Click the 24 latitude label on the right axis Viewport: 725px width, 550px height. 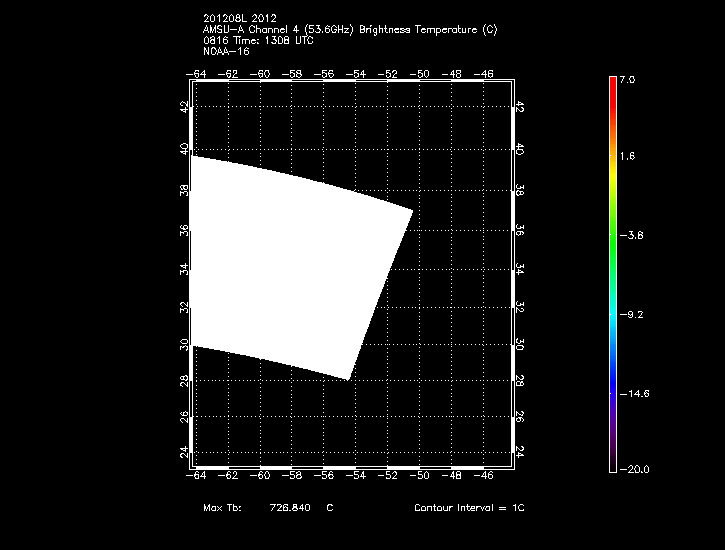pos(520,451)
